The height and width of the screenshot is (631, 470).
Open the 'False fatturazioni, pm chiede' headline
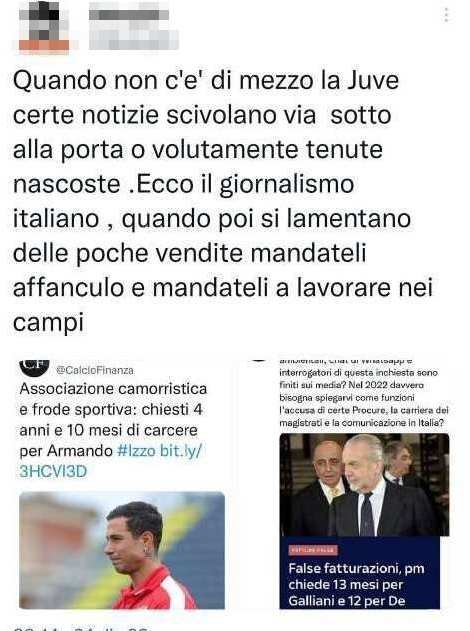(356, 584)
